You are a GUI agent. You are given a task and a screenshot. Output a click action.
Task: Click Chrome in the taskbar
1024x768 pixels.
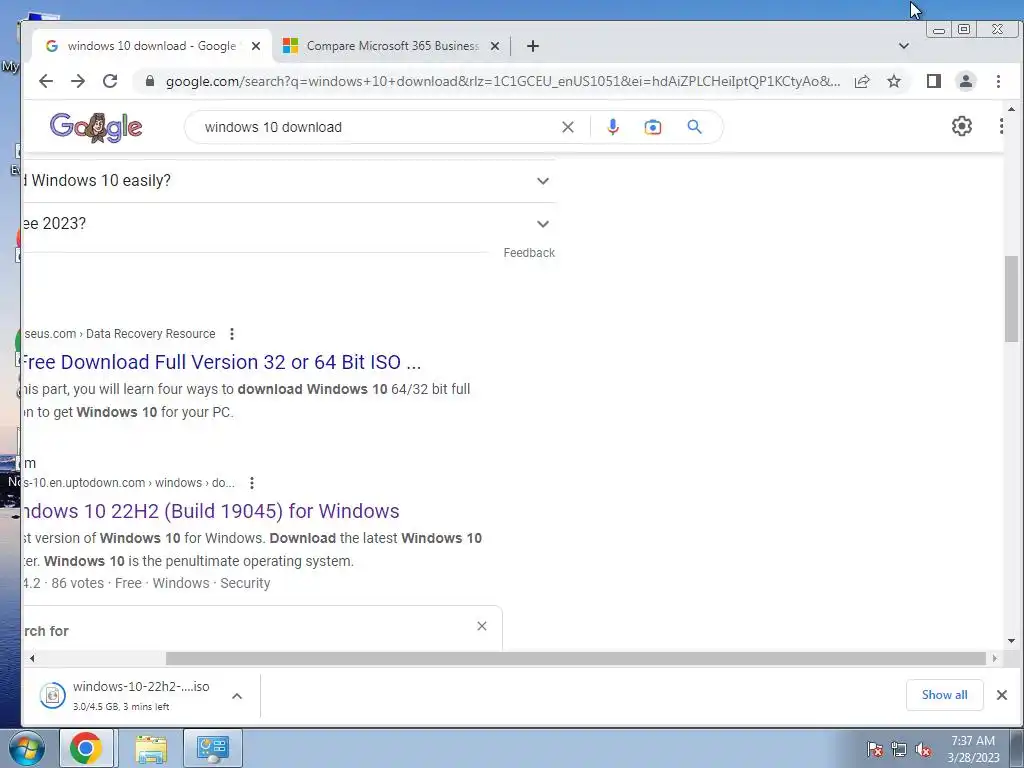point(86,748)
